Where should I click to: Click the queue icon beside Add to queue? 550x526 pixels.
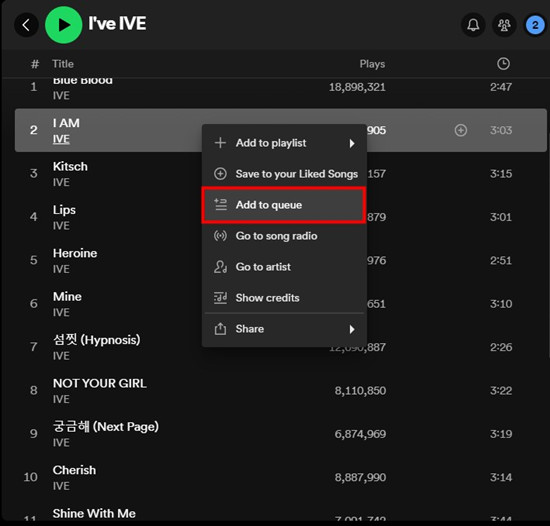[x=220, y=205]
